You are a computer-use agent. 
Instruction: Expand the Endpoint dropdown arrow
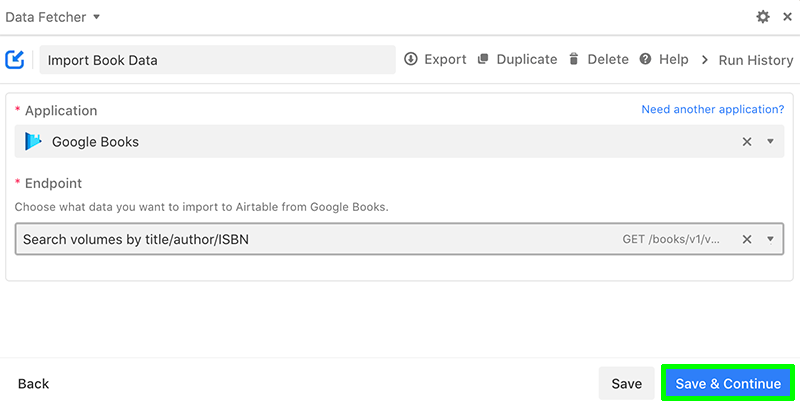(770, 239)
